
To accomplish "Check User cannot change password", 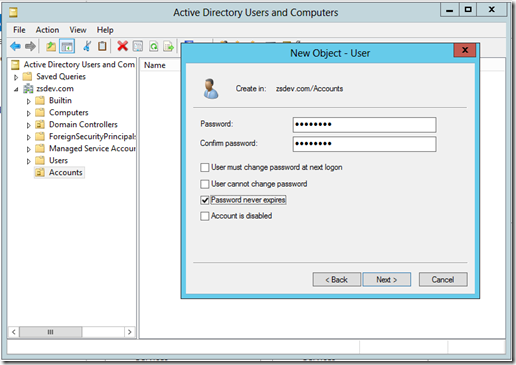I will [x=205, y=184].
